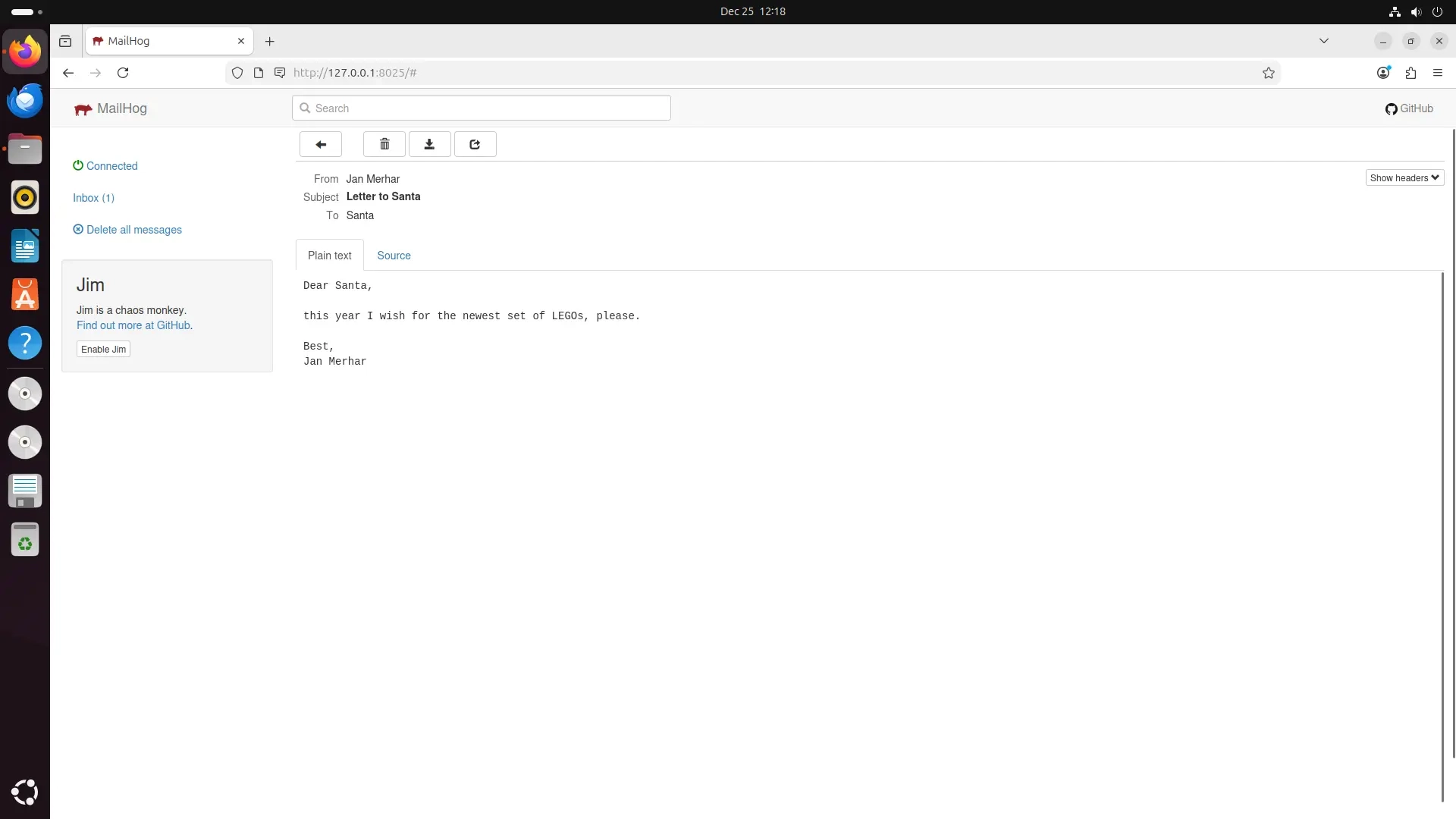
Task: Enable Jim the chaos monkey
Action: point(103,349)
